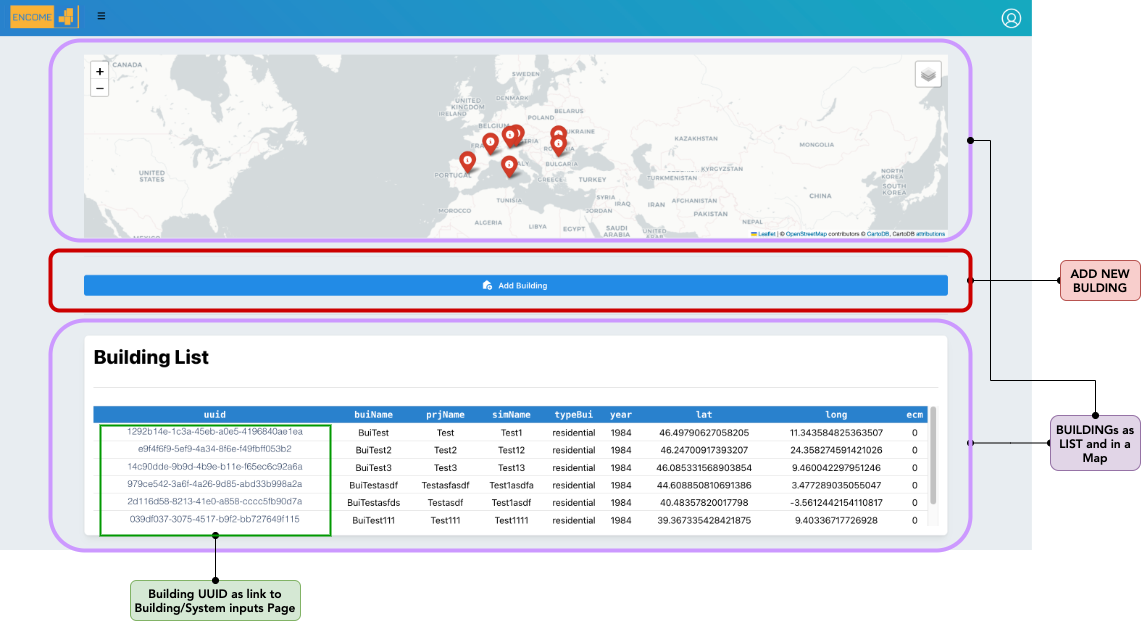1141x622 pixels.
Task: Open the OpenStreetMap link
Action: click(806, 234)
